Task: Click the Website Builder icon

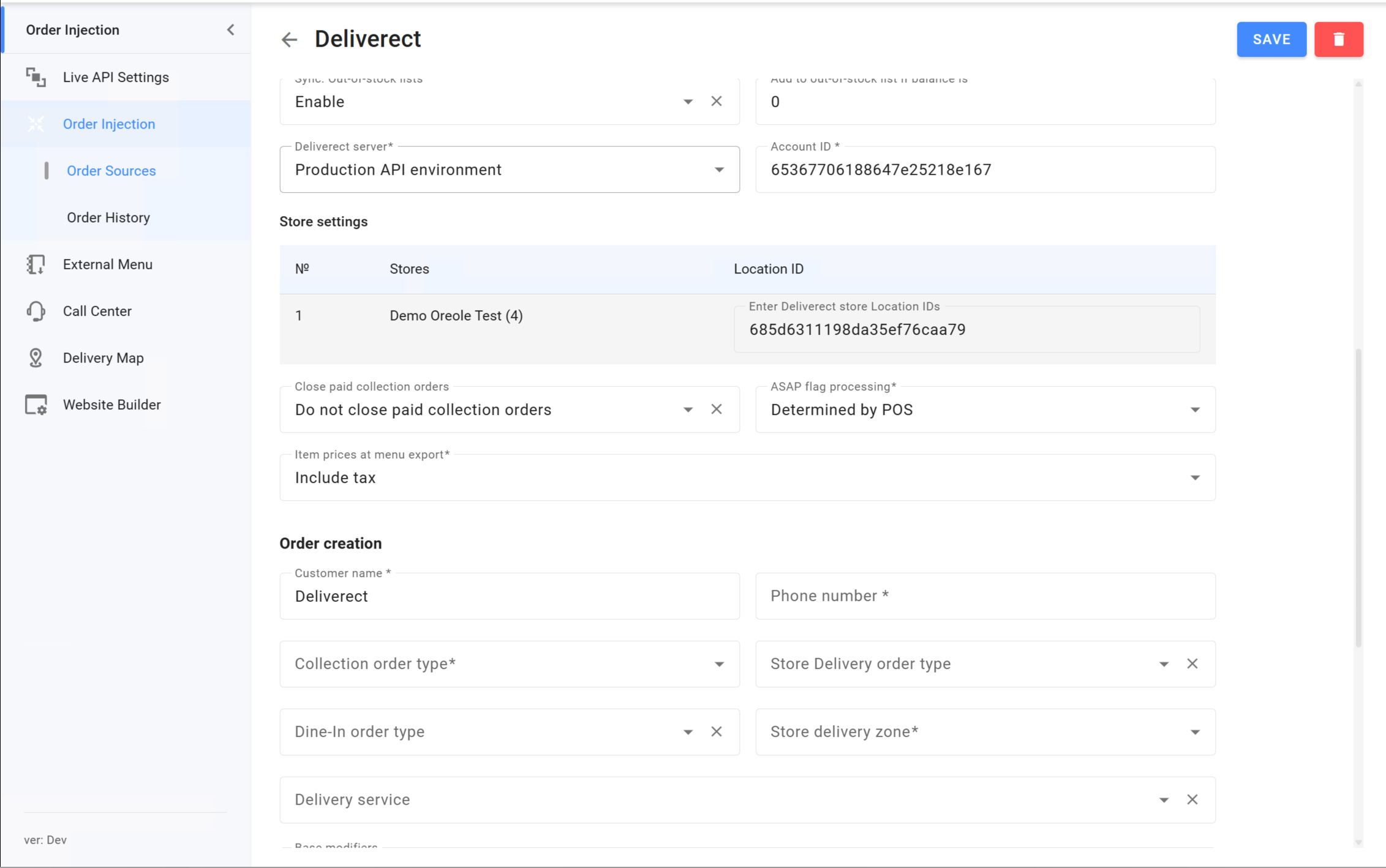Action: point(36,405)
